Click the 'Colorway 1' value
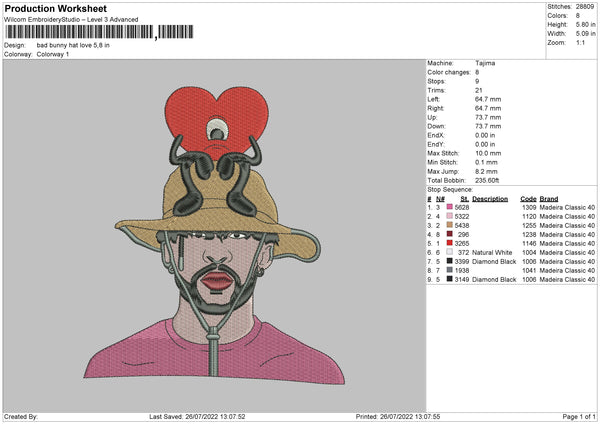This screenshot has width=600, height=424. click(x=53, y=54)
